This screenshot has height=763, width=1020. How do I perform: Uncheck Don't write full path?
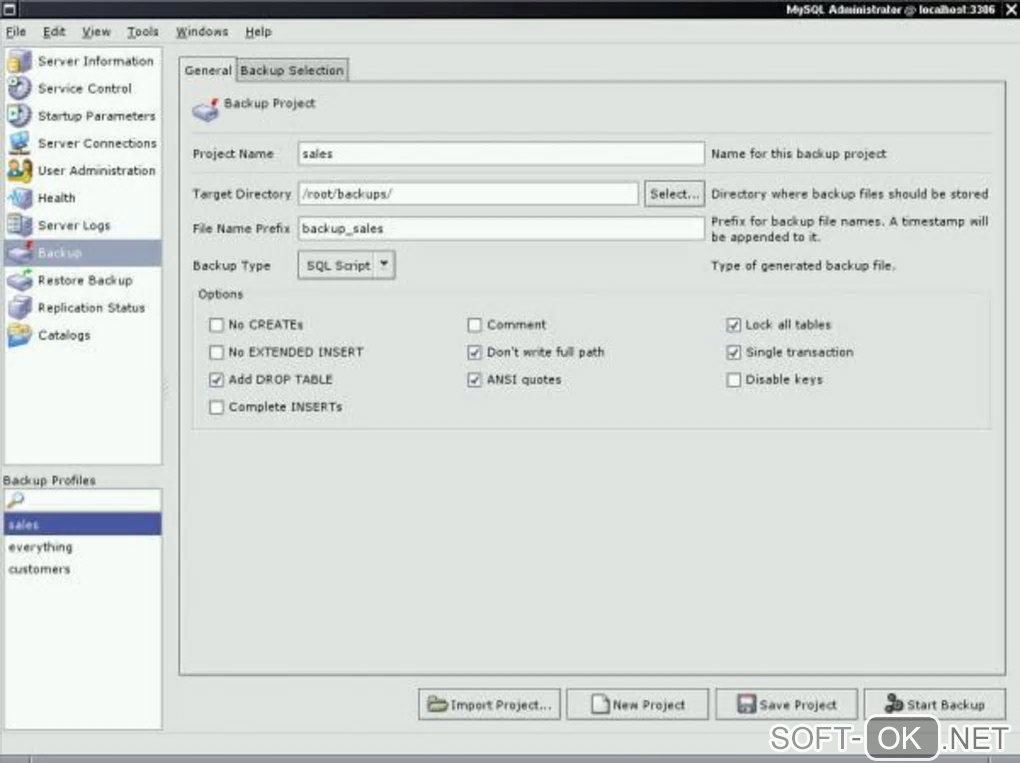pos(474,352)
